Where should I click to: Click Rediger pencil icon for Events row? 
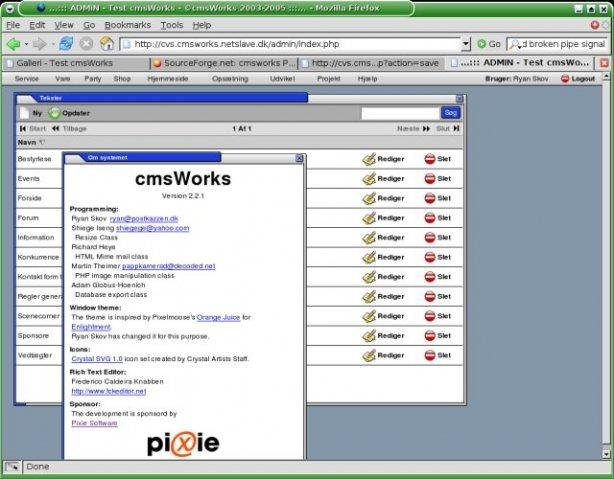coord(368,179)
